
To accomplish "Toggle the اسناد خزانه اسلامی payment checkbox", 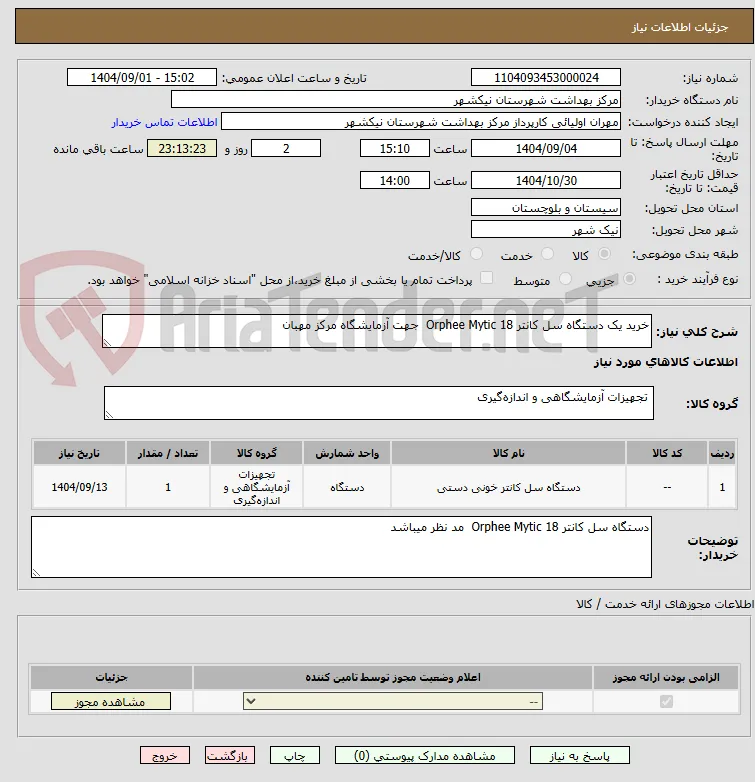I will pos(486,278).
